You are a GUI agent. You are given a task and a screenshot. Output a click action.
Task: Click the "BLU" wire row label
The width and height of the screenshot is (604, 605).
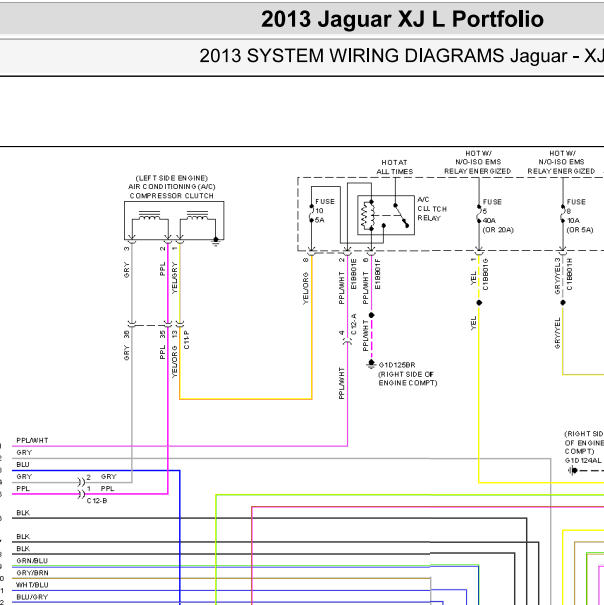point(23,465)
